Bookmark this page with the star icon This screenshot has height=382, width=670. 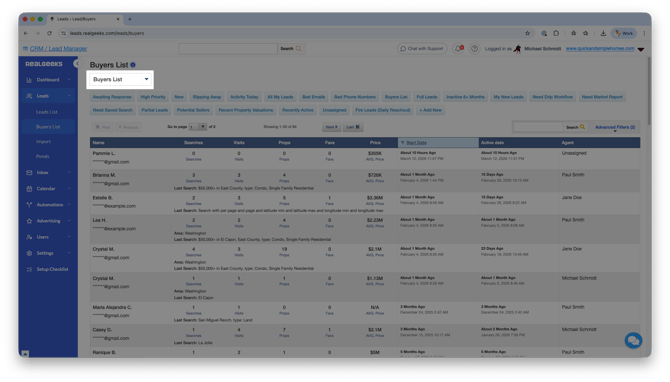[527, 33]
